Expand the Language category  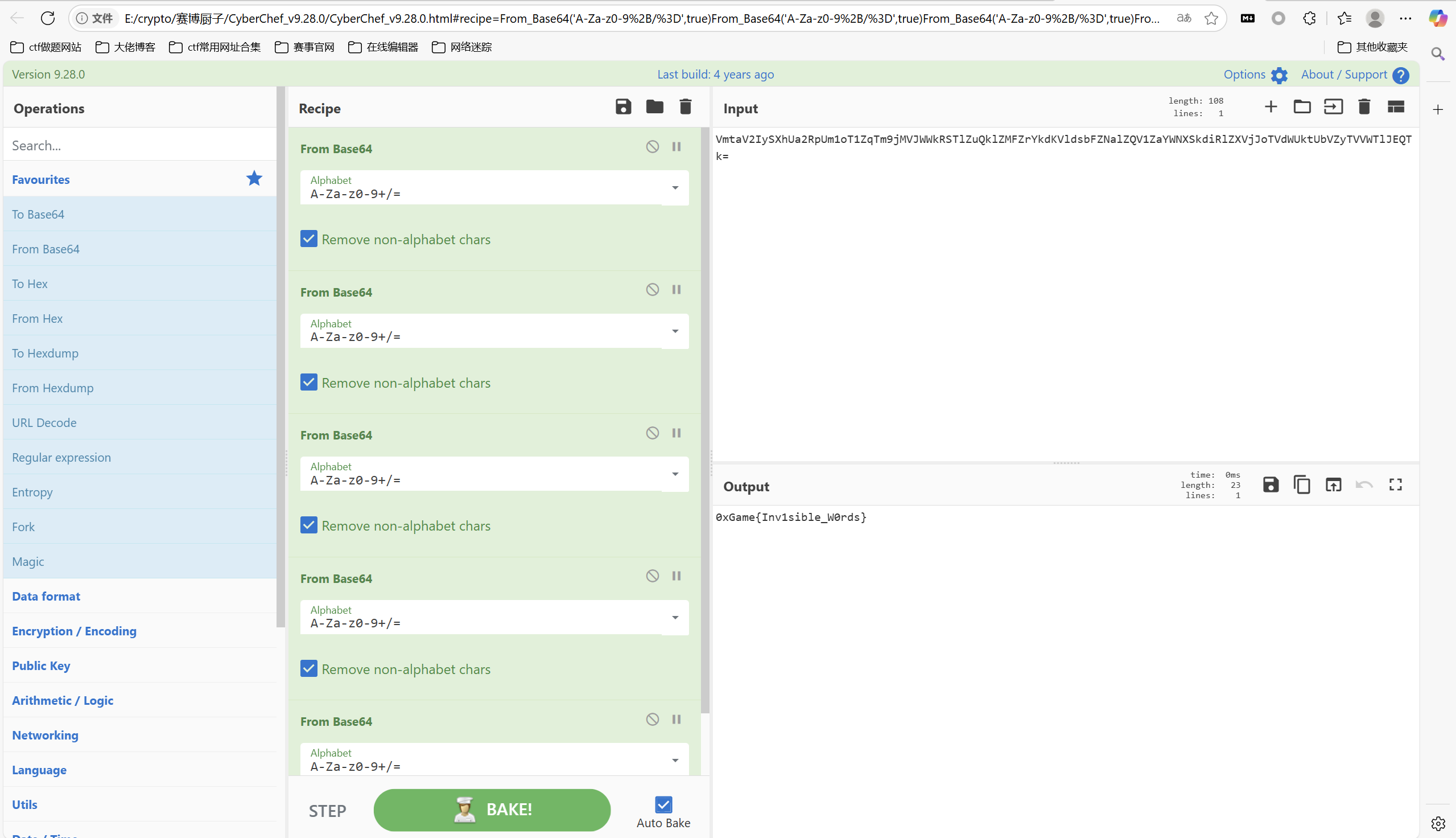(x=139, y=770)
